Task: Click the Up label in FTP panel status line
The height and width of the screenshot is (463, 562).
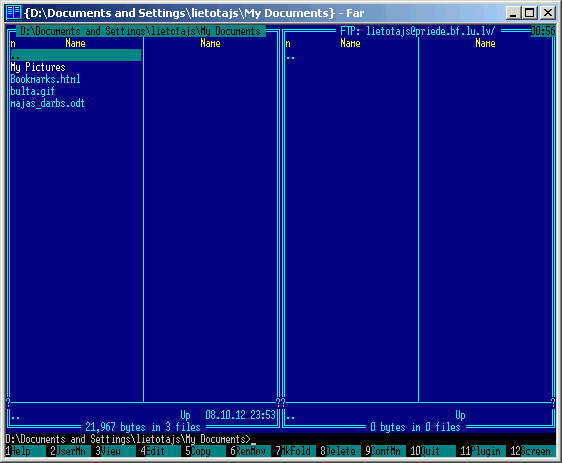Action: tap(460, 415)
